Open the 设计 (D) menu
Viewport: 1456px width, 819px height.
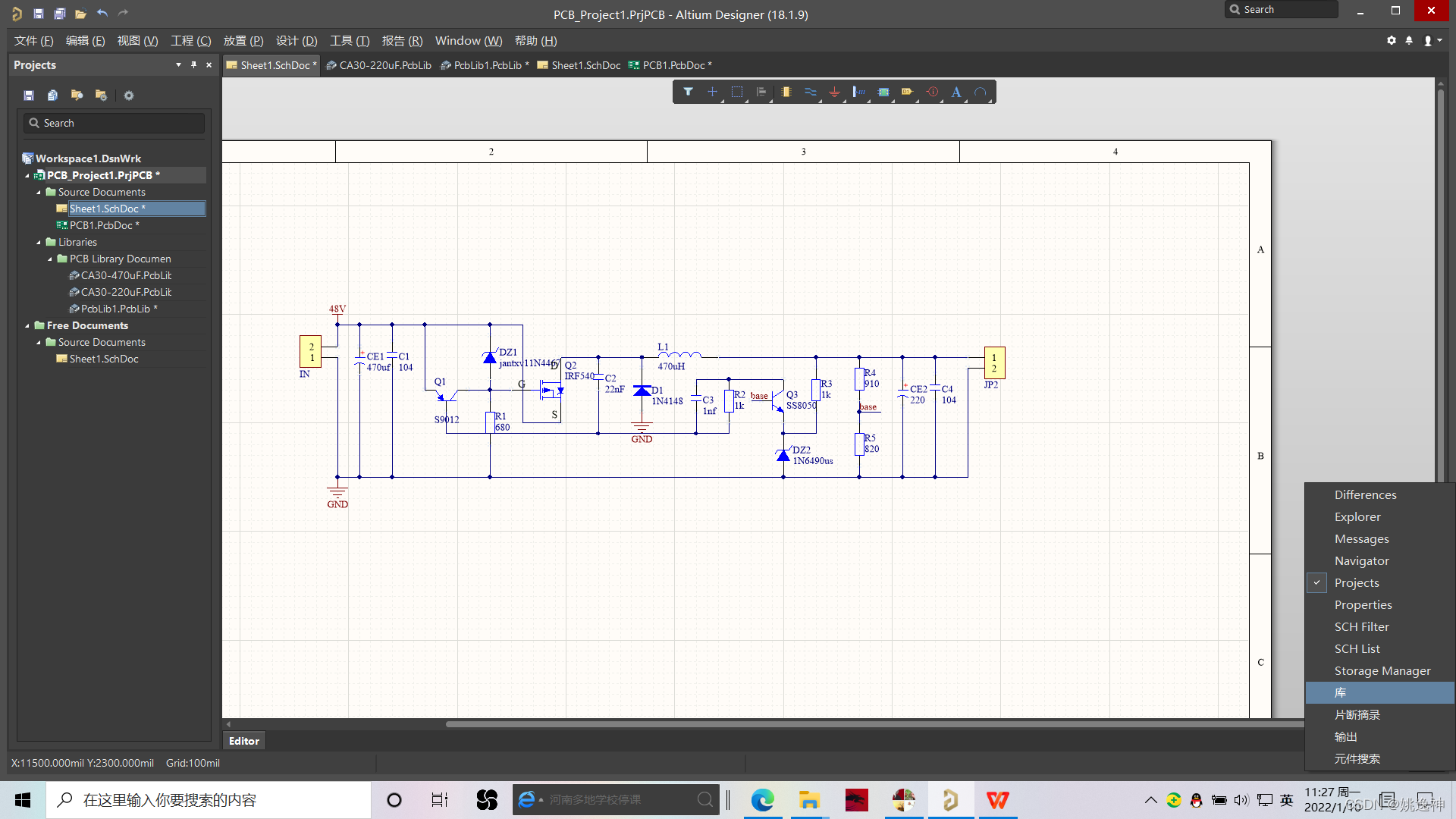(296, 41)
